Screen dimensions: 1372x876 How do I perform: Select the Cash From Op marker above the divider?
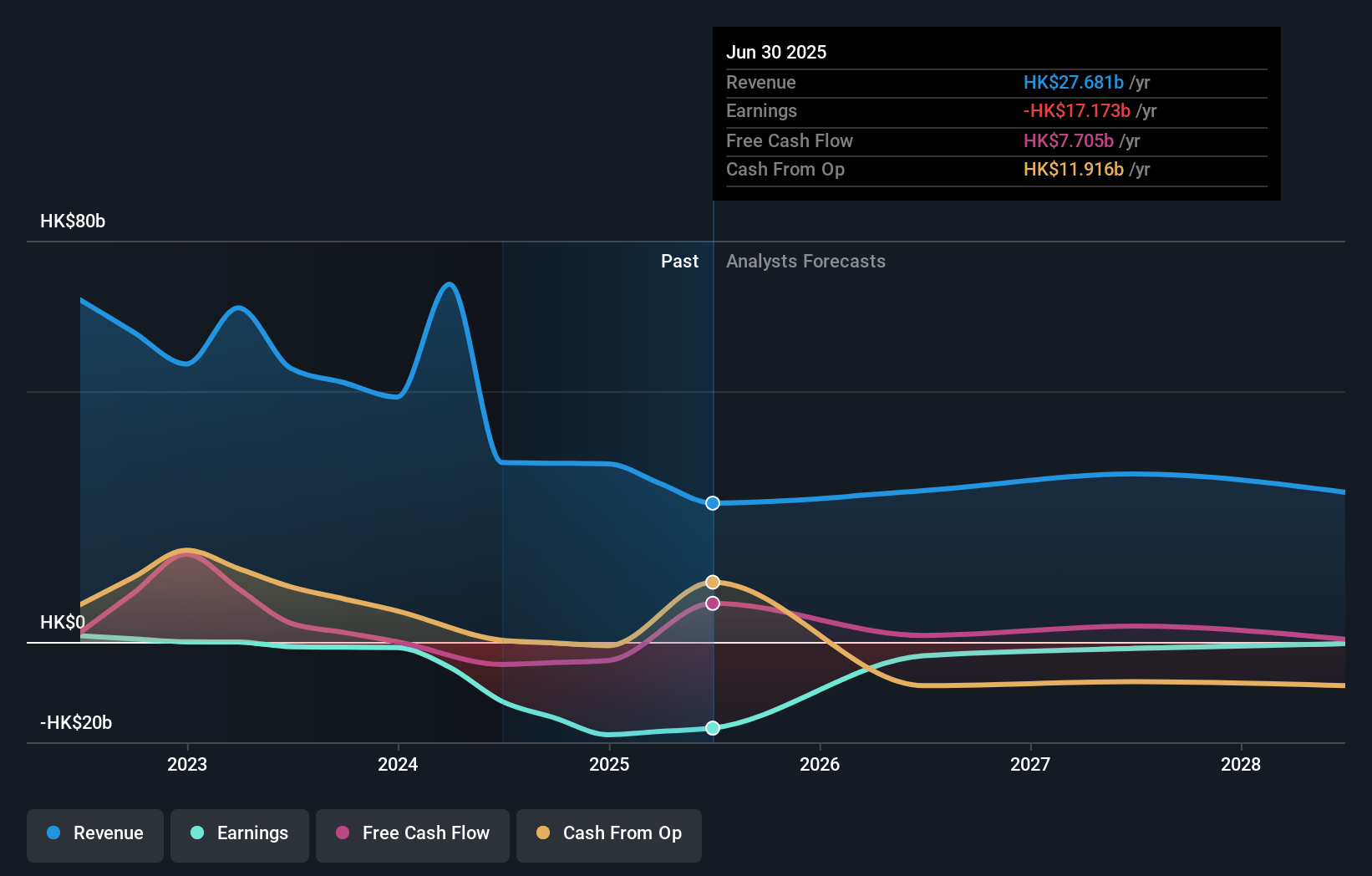click(713, 581)
